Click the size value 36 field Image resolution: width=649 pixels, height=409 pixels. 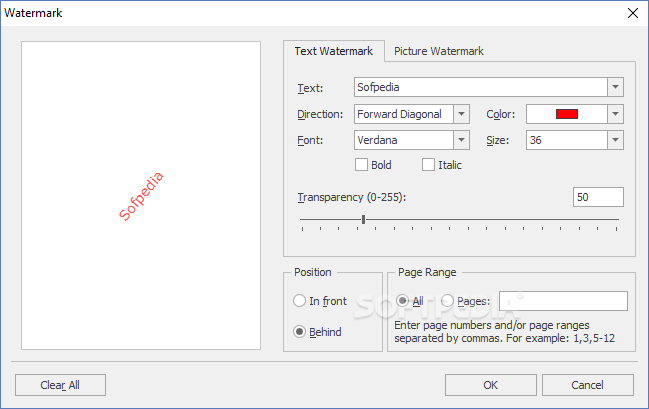[567, 140]
